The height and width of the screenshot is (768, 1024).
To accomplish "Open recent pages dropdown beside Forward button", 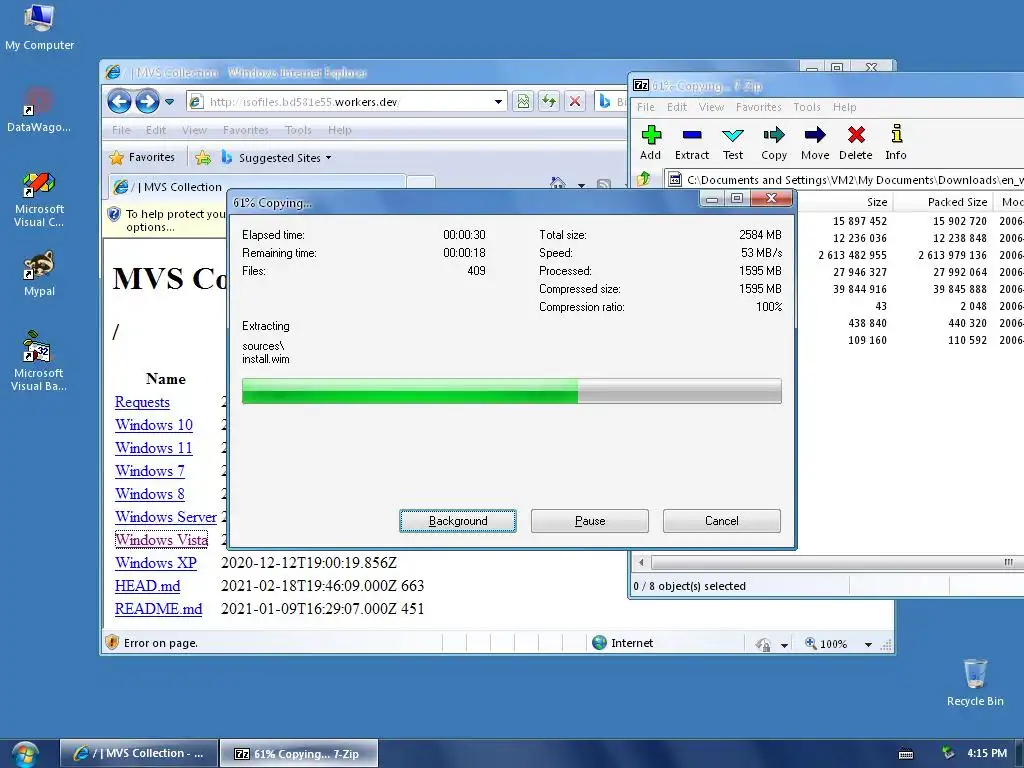I will (x=169, y=102).
